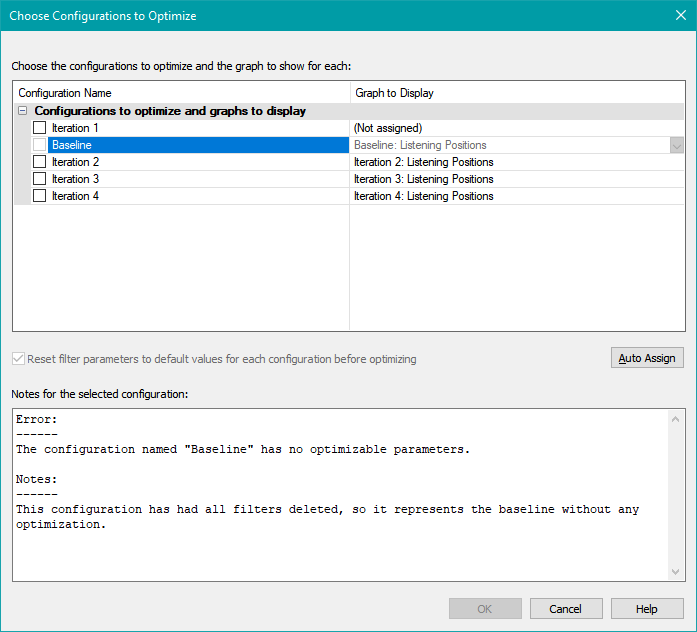Click the OK button
The image size is (697, 632).
(x=485, y=608)
